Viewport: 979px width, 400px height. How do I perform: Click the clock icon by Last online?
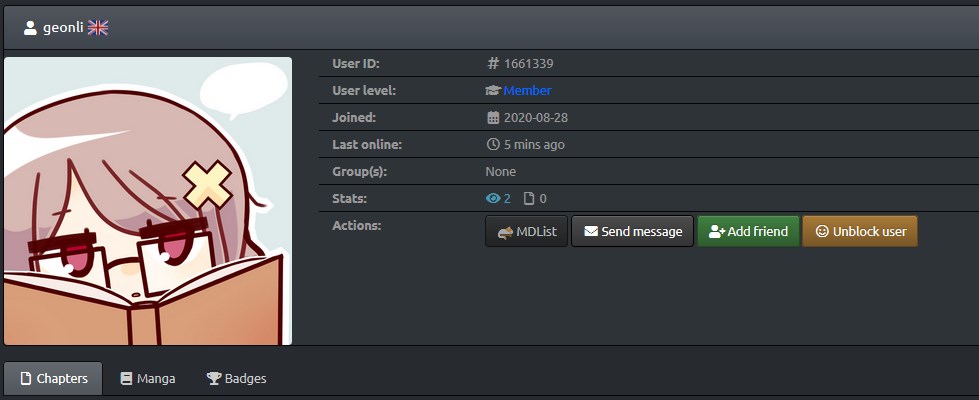coord(493,145)
